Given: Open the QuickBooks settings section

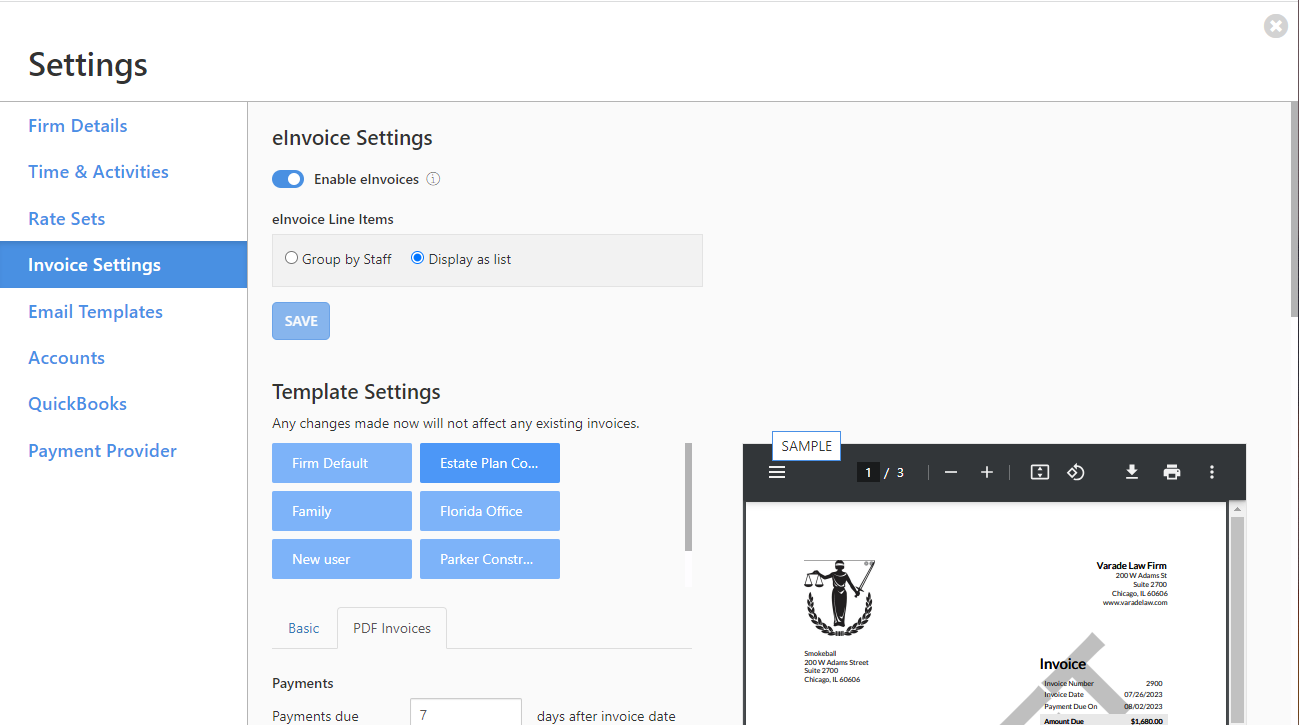Looking at the screenshot, I should coord(77,403).
